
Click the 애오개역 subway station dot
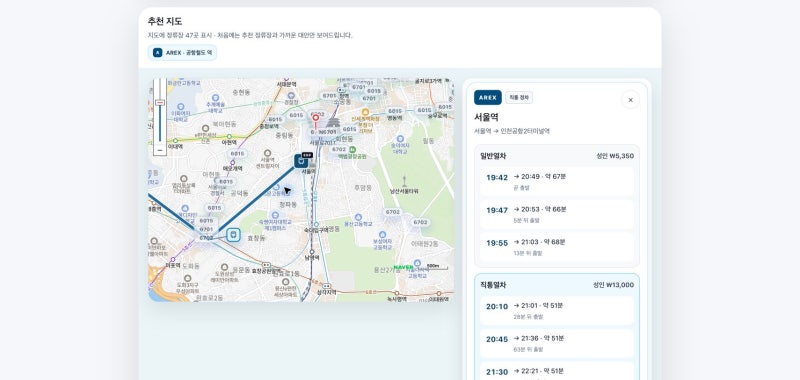pyautogui.click(x=233, y=162)
